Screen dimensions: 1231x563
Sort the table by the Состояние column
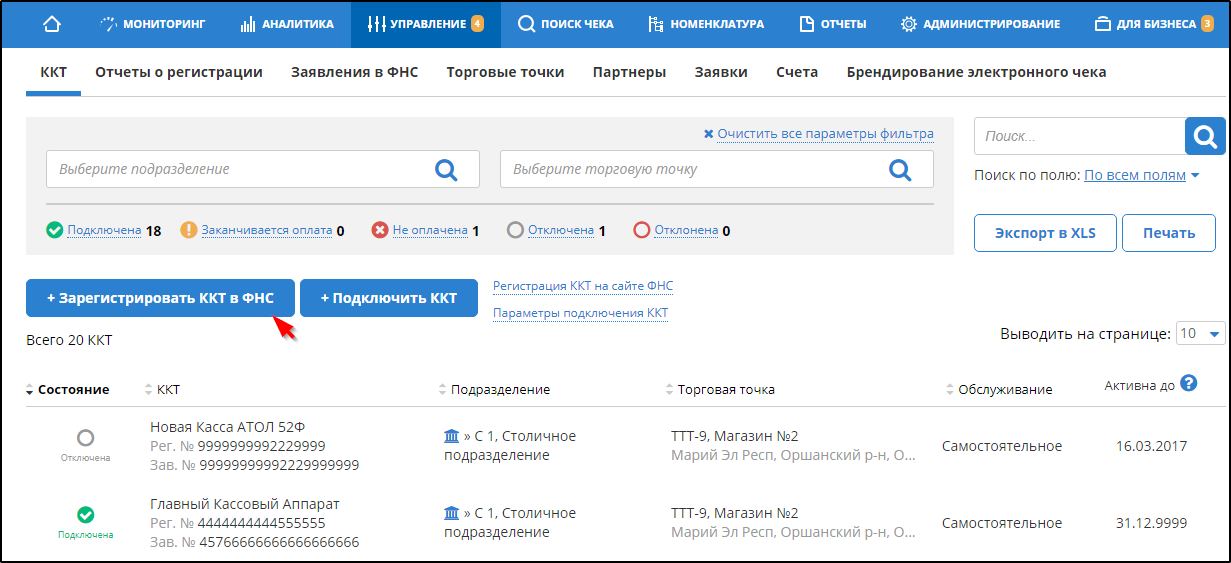coord(72,389)
